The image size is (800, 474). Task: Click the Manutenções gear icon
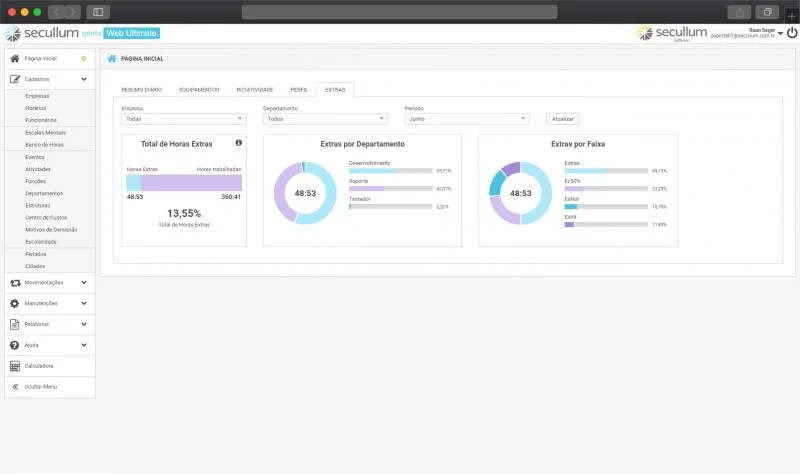pyautogui.click(x=15, y=303)
